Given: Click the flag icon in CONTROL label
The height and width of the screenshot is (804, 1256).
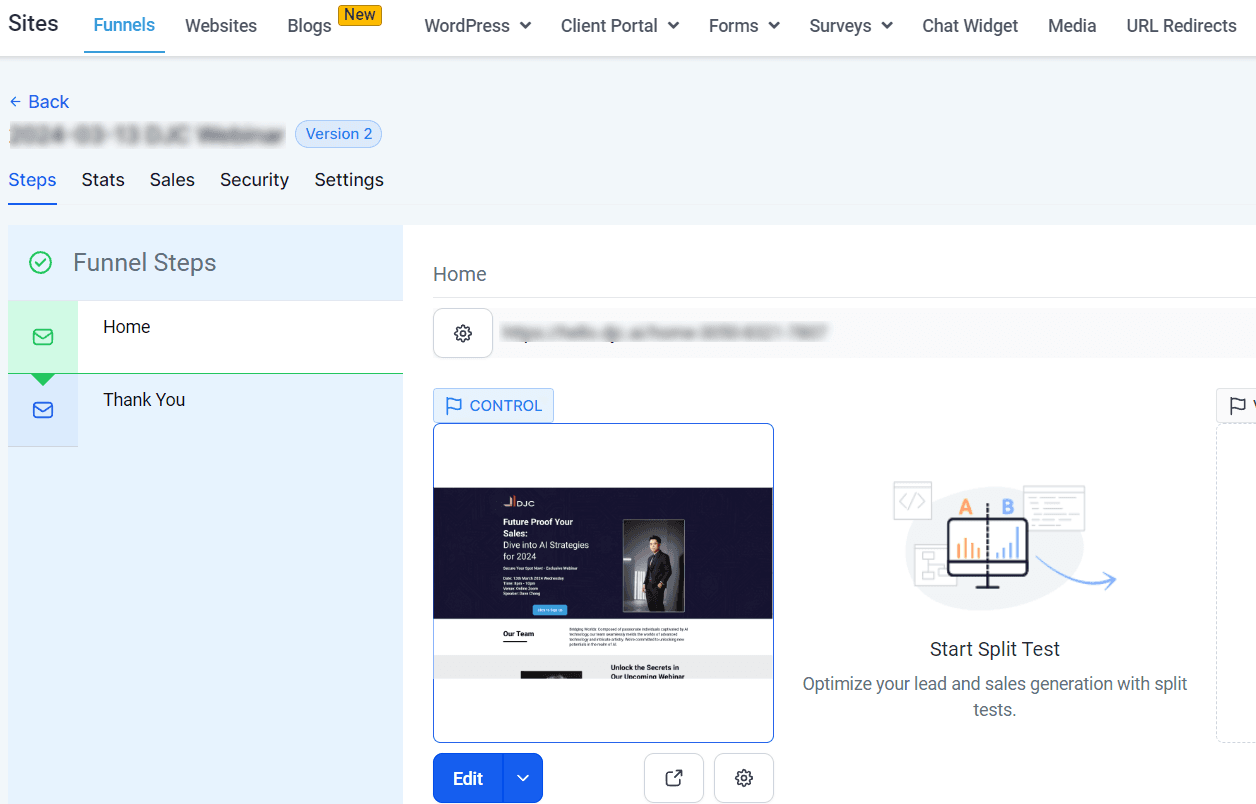Looking at the screenshot, I should (454, 405).
